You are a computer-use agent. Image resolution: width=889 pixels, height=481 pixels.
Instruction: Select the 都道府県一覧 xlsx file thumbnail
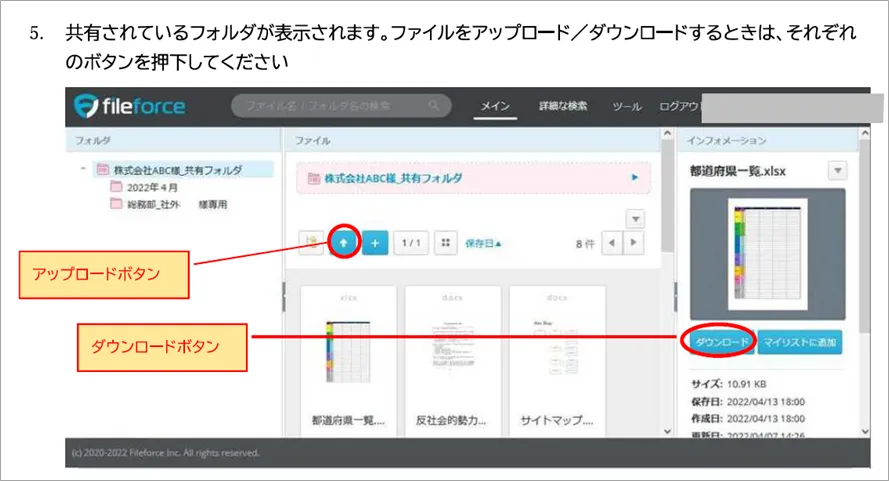(x=348, y=361)
